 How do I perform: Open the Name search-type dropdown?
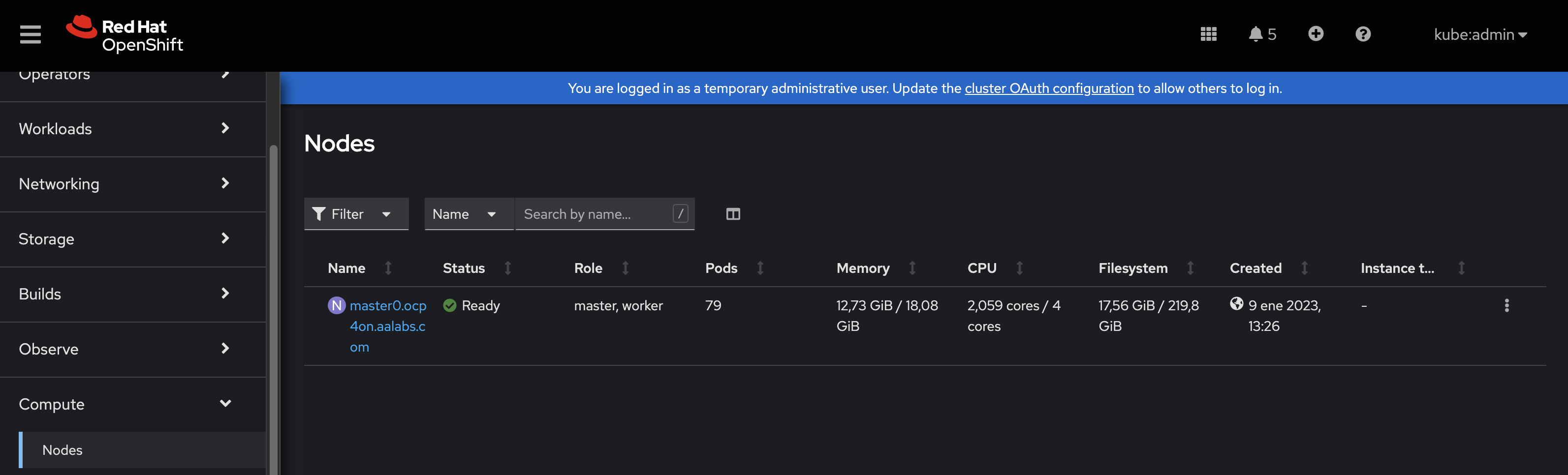[469, 214]
